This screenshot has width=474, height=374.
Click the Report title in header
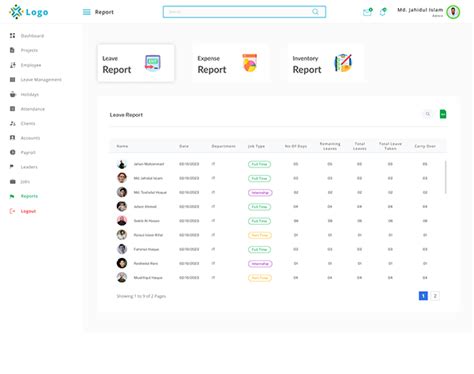pos(104,12)
